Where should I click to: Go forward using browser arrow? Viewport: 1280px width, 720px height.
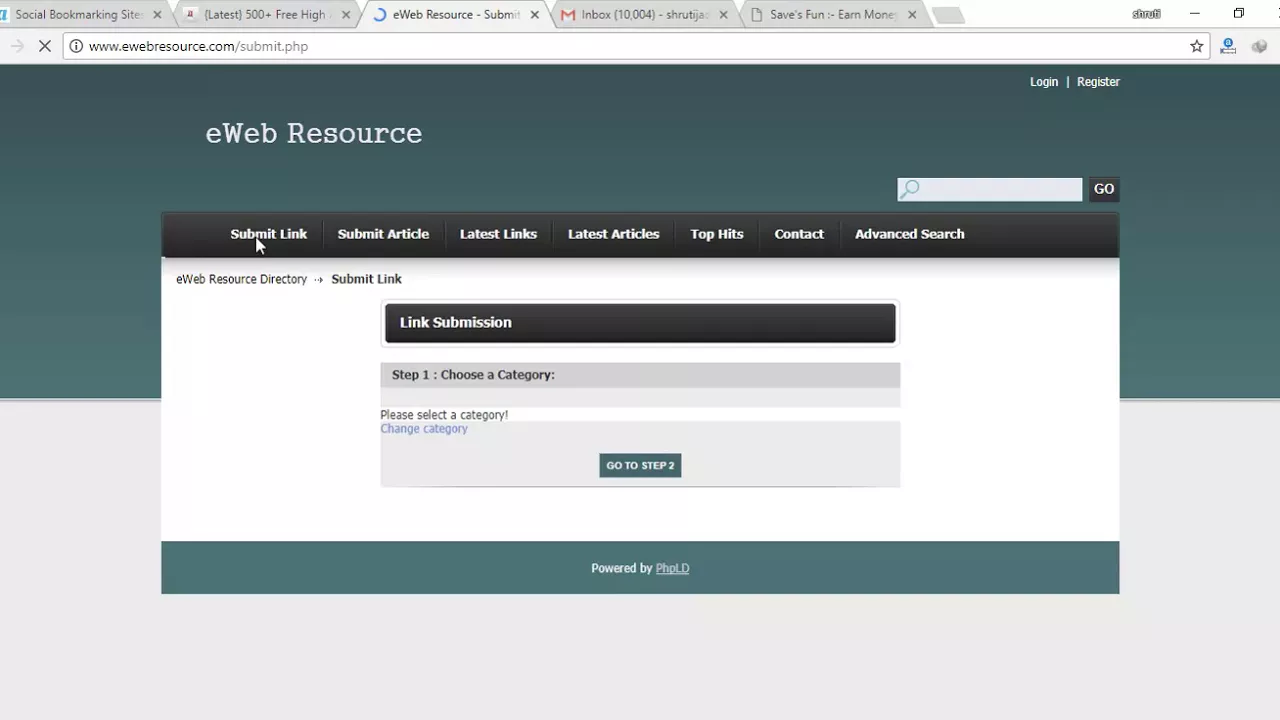tap(16, 46)
